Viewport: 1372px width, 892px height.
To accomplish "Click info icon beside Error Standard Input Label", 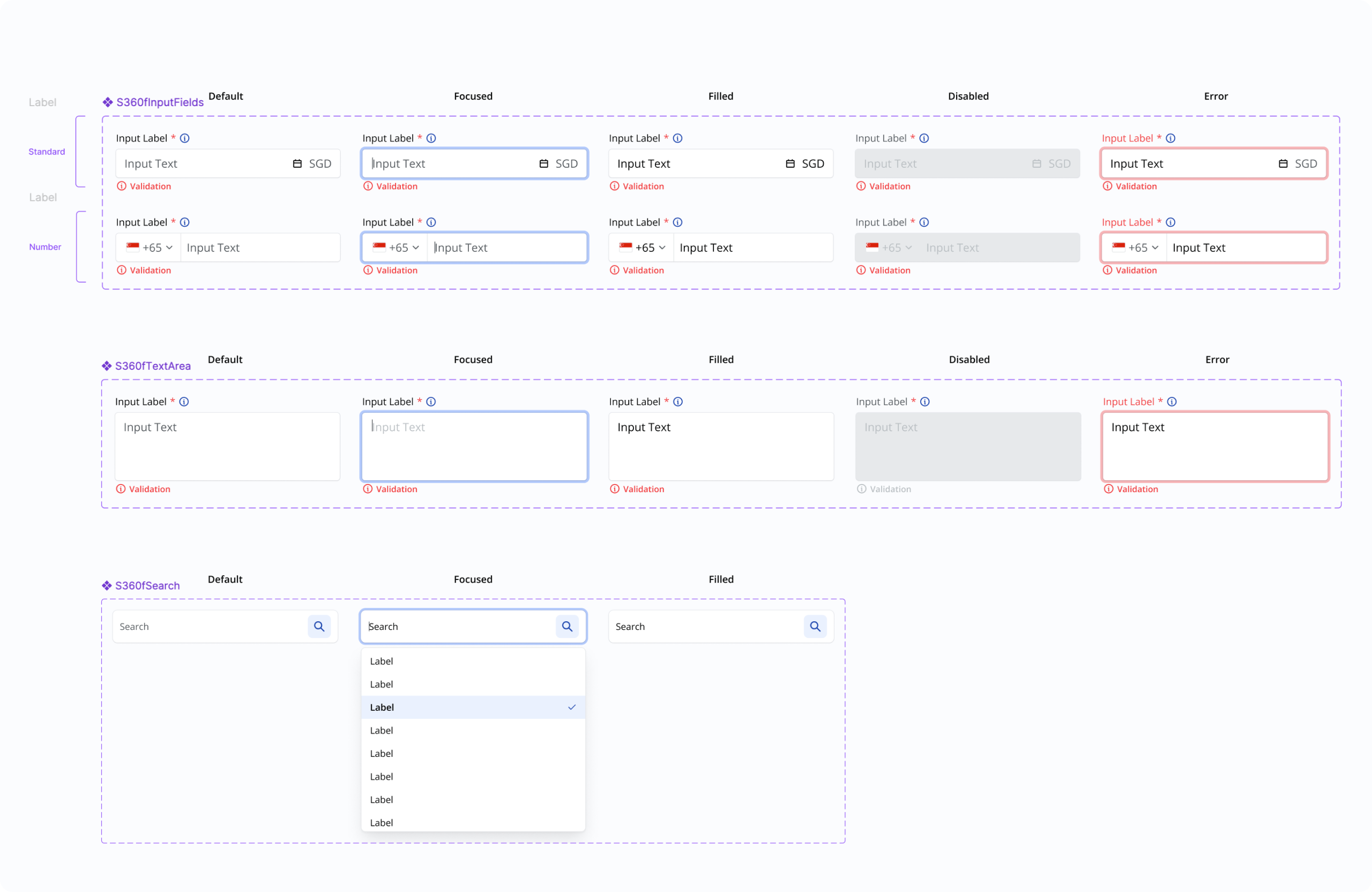I will [1171, 138].
